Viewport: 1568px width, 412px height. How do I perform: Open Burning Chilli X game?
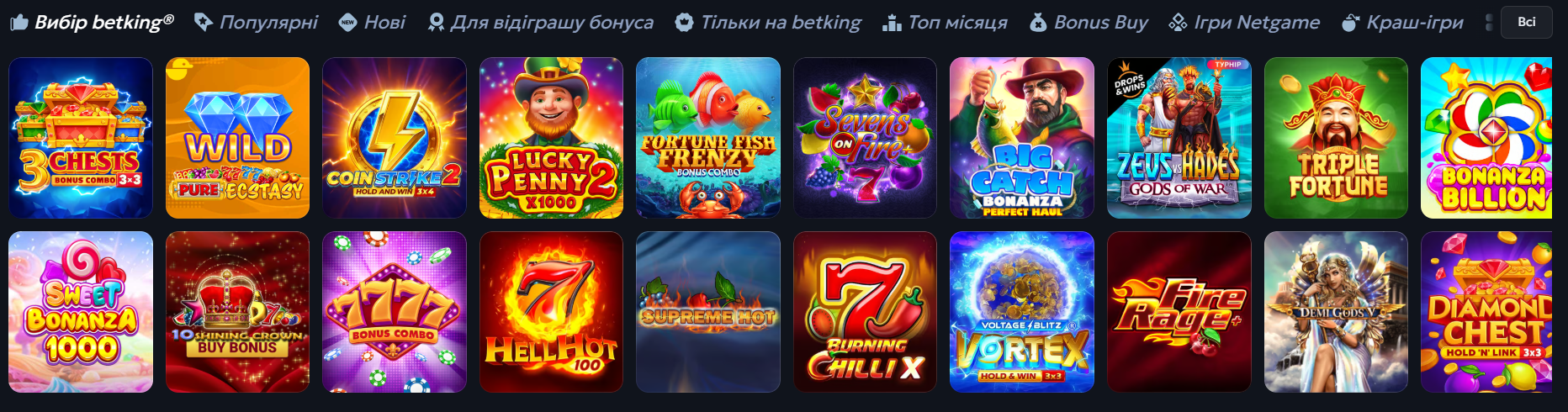pos(865,312)
